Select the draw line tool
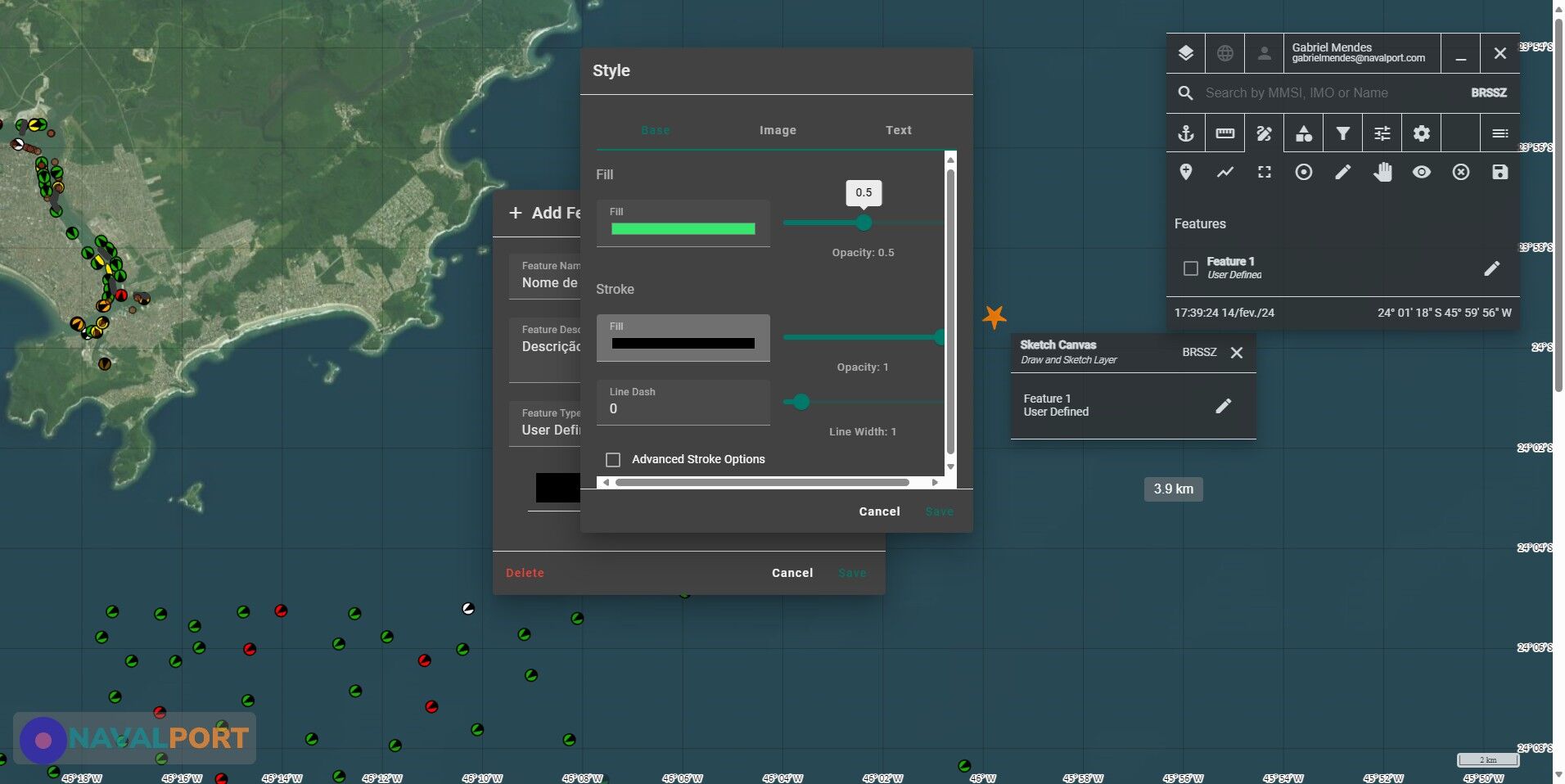The image size is (1565, 784). pos(1224,172)
